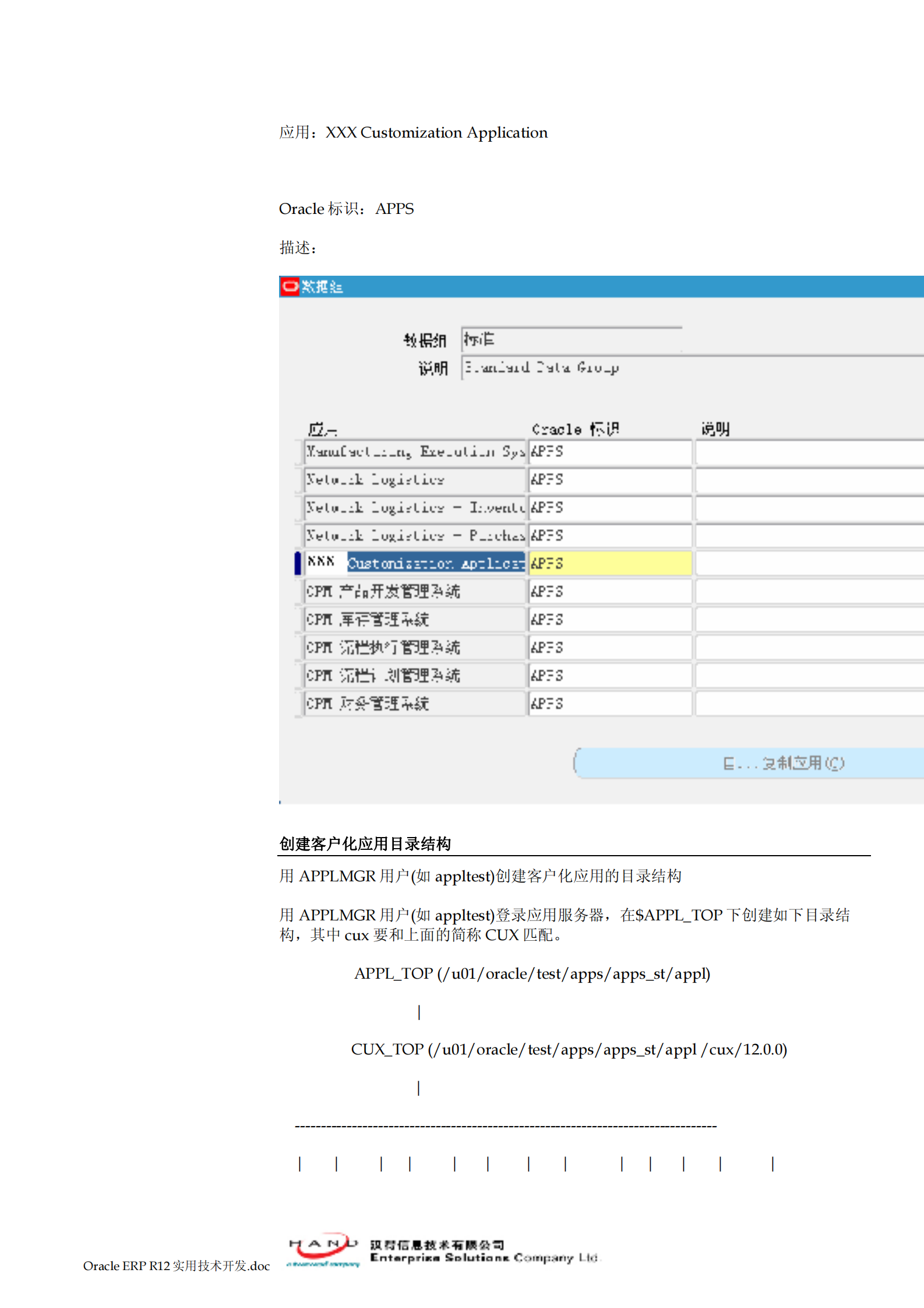Click the heading 创建客户化应用目录结构
The width and height of the screenshot is (924, 1308).
(x=365, y=843)
